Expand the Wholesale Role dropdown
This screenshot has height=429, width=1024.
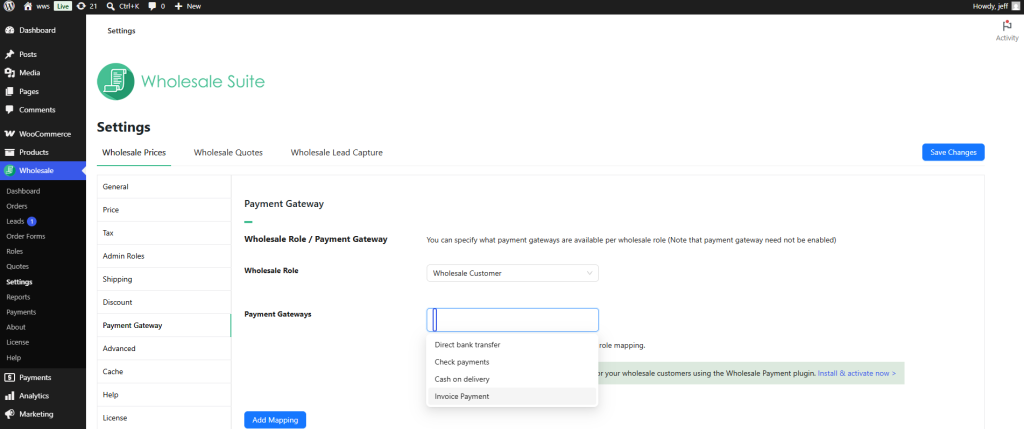512,273
